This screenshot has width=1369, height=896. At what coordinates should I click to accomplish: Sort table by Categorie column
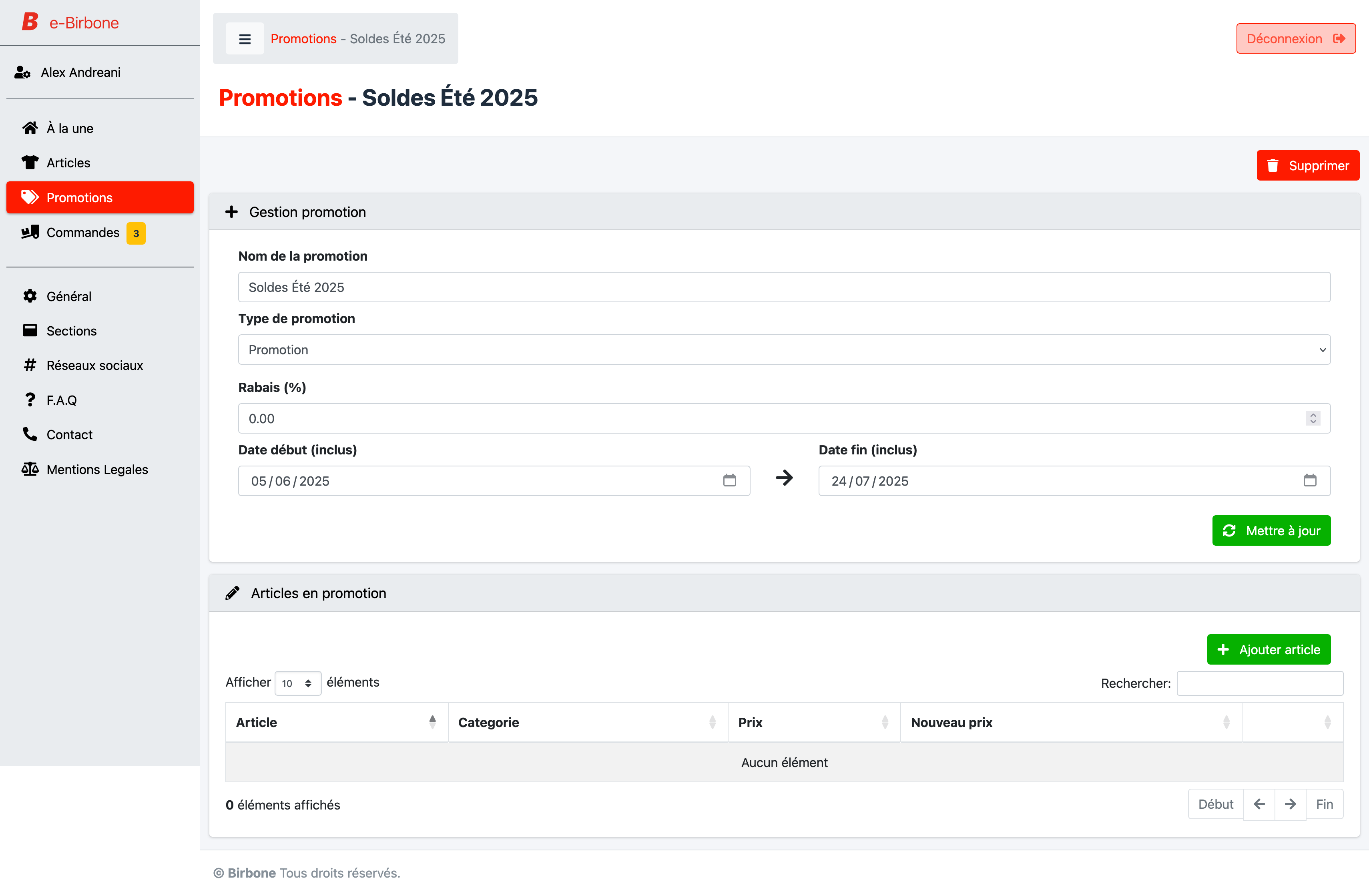pos(588,722)
